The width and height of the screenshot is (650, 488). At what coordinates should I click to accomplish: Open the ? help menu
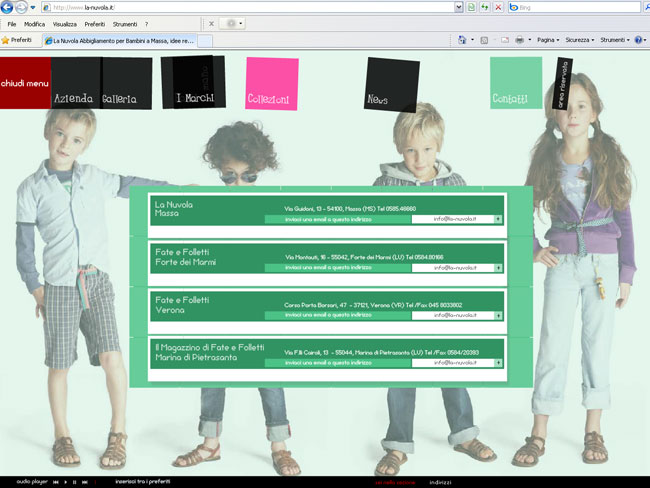(146, 24)
